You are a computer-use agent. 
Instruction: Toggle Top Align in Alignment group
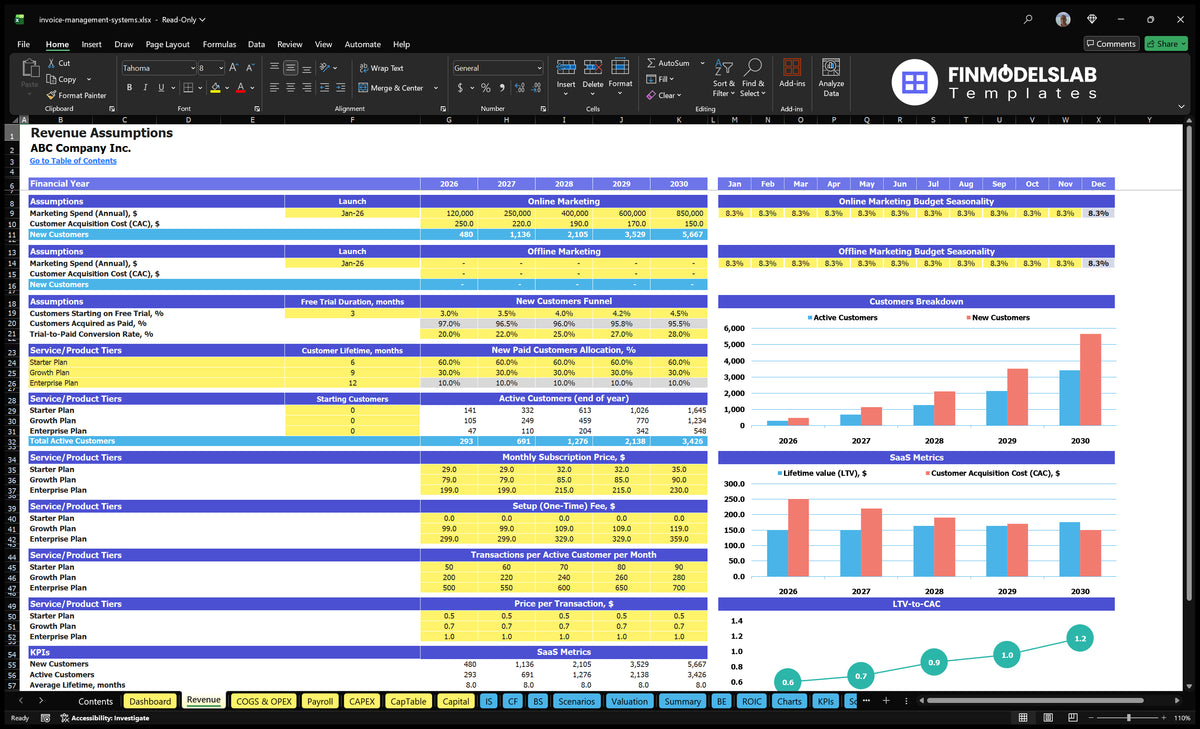pyautogui.click(x=274, y=68)
